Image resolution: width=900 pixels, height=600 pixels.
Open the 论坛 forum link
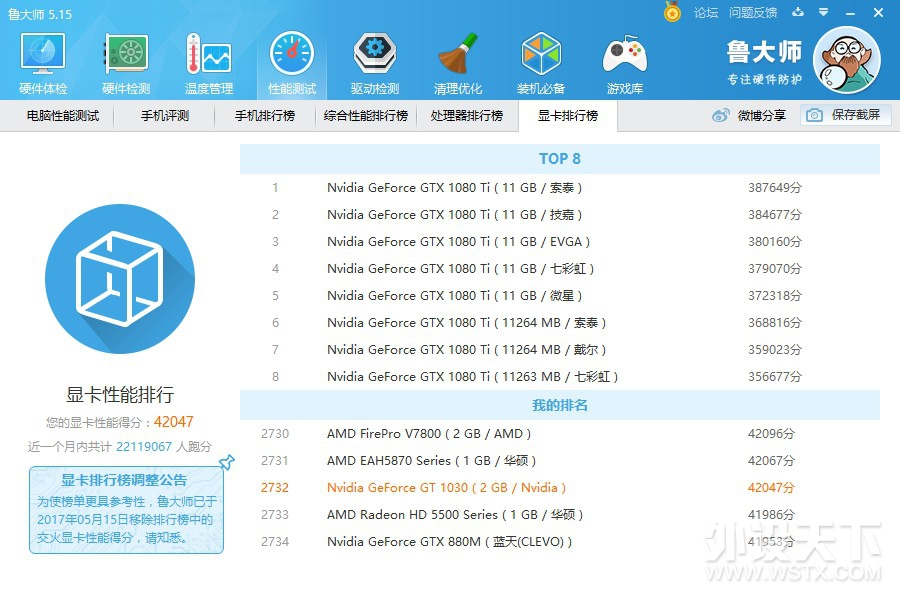[x=705, y=12]
